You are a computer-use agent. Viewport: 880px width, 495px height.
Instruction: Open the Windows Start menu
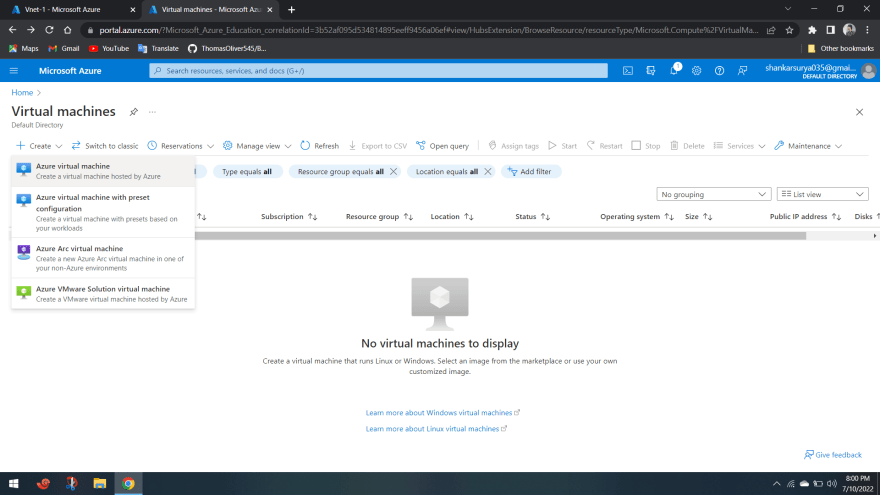14,483
